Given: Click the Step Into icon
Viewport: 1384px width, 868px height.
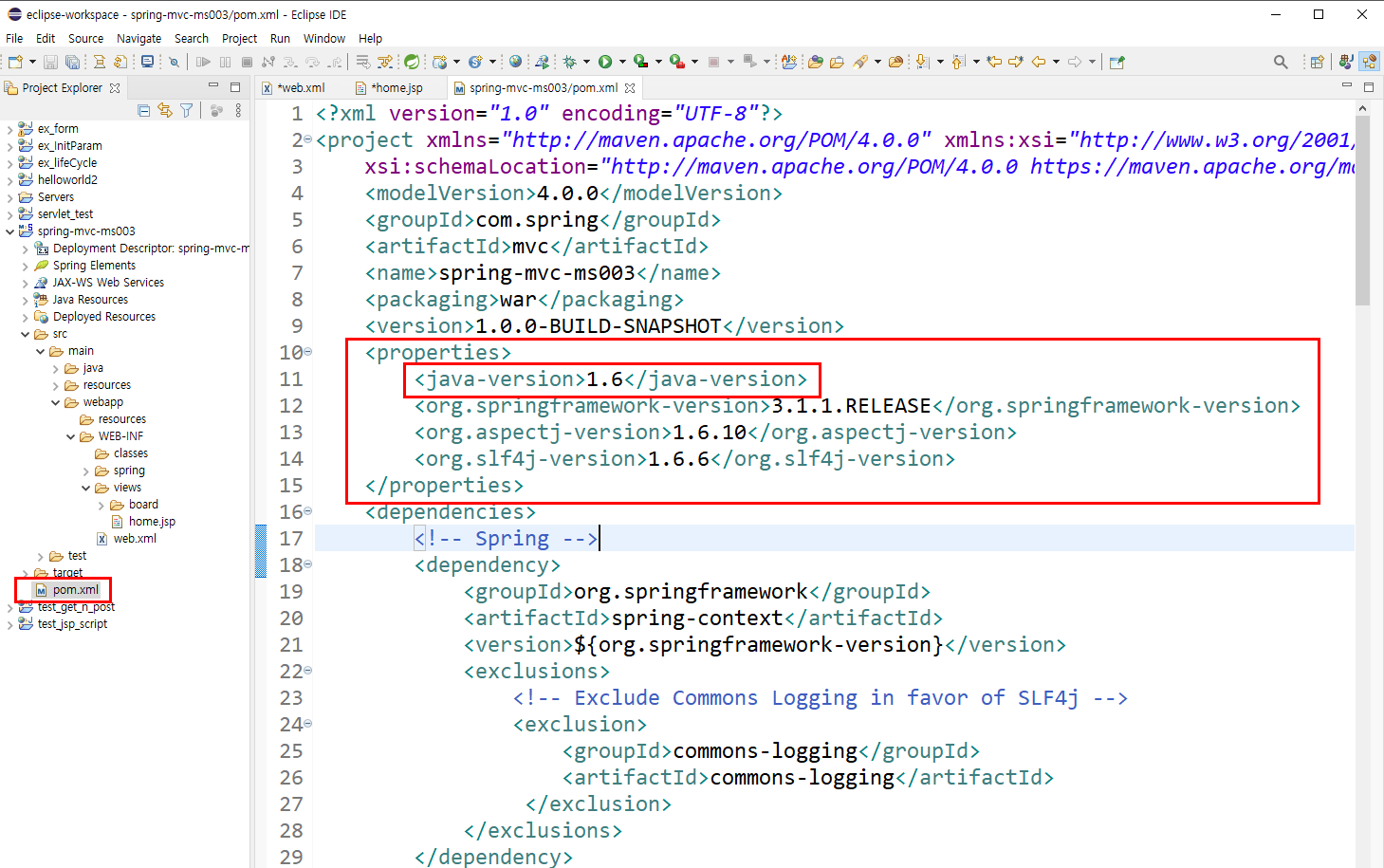Looking at the screenshot, I should click(x=289, y=62).
